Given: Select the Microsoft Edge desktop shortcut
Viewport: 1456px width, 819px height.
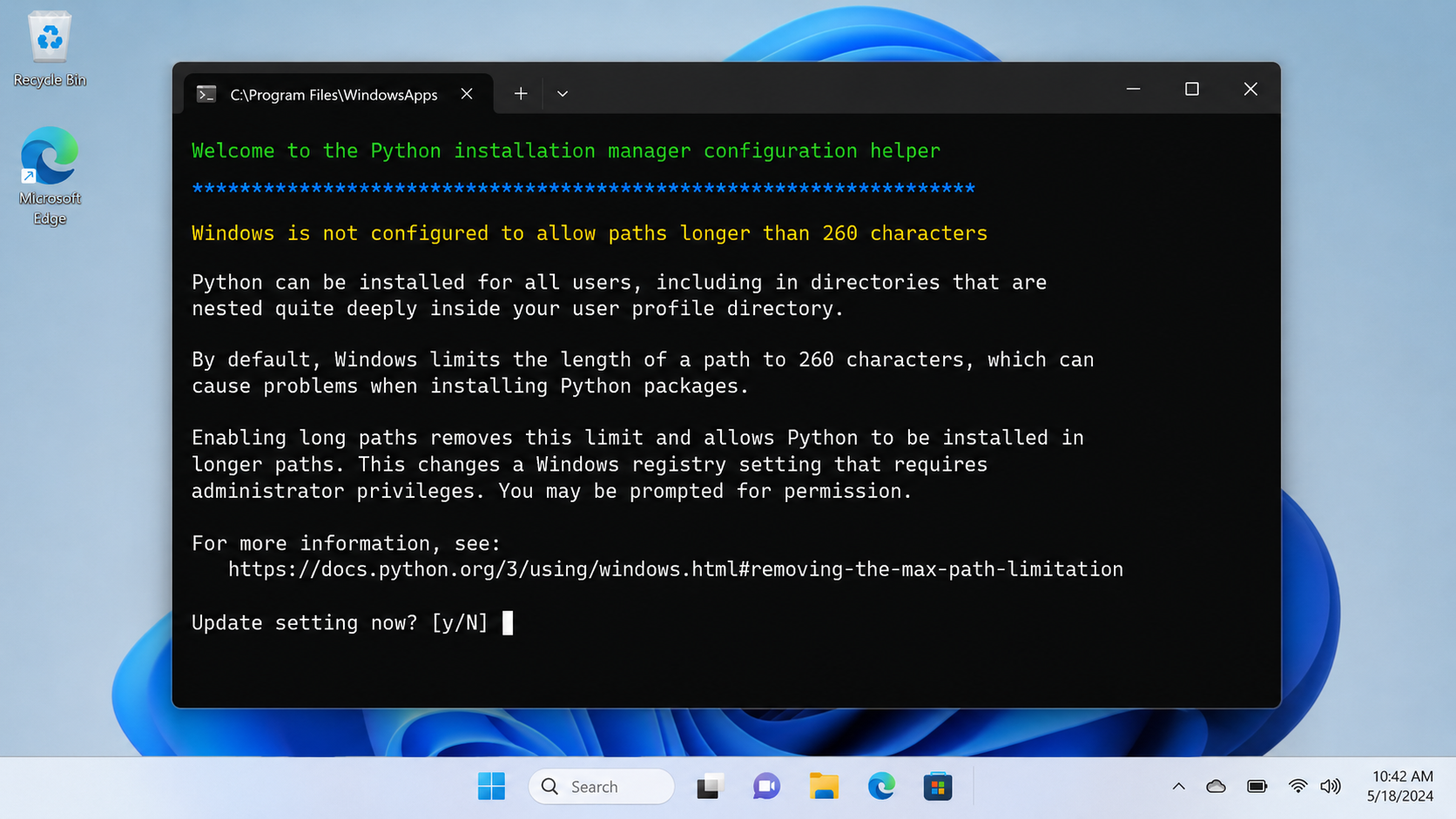Looking at the screenshot, I should (x=50, y=177).
